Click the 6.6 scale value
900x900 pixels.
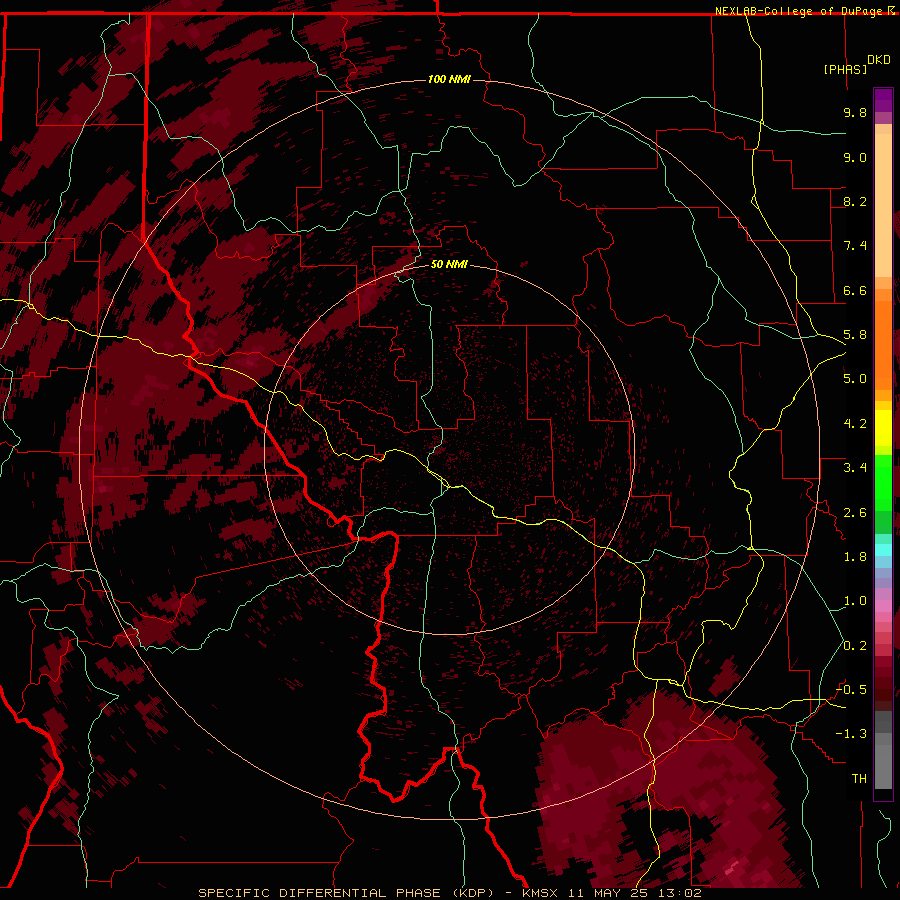click(x=855, y=290)
